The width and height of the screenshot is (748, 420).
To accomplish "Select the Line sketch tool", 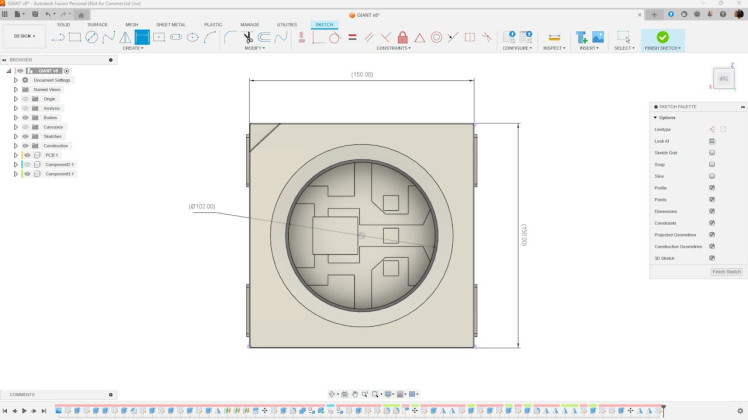I will click(58, 37).
